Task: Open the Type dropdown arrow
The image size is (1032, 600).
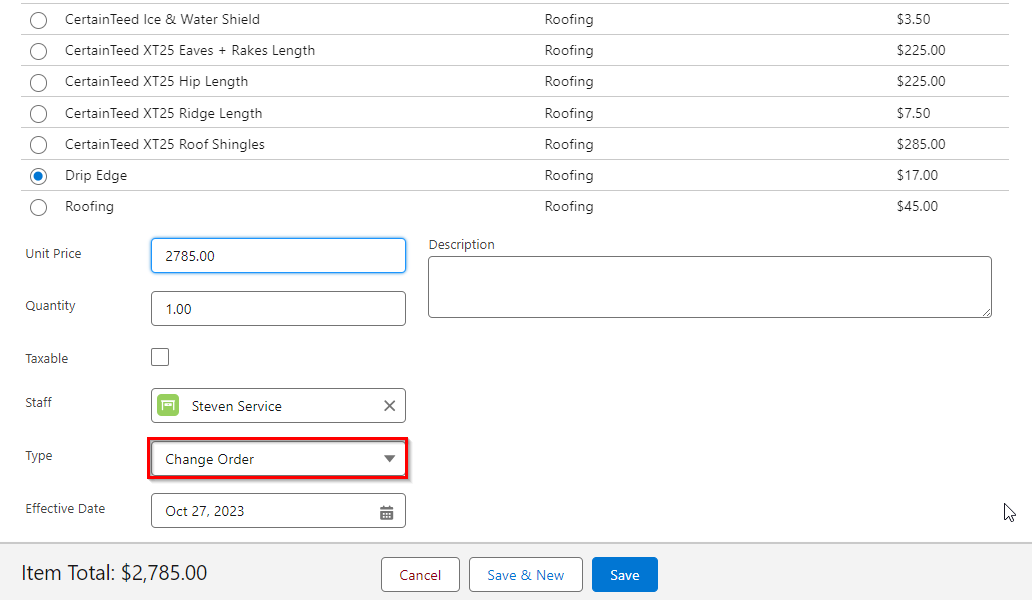Action: [390, 459]
